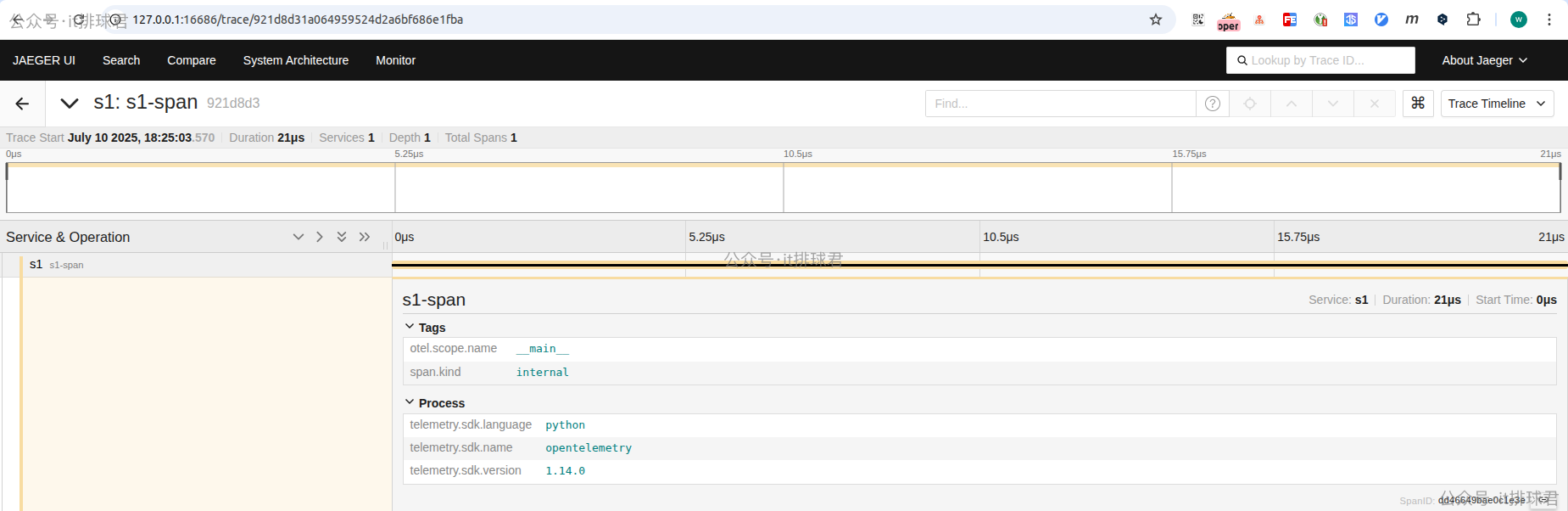Open the JS extension icon
Image resolution: width=1568 pixels, height=511 pixels.
tap(1351, 20)
